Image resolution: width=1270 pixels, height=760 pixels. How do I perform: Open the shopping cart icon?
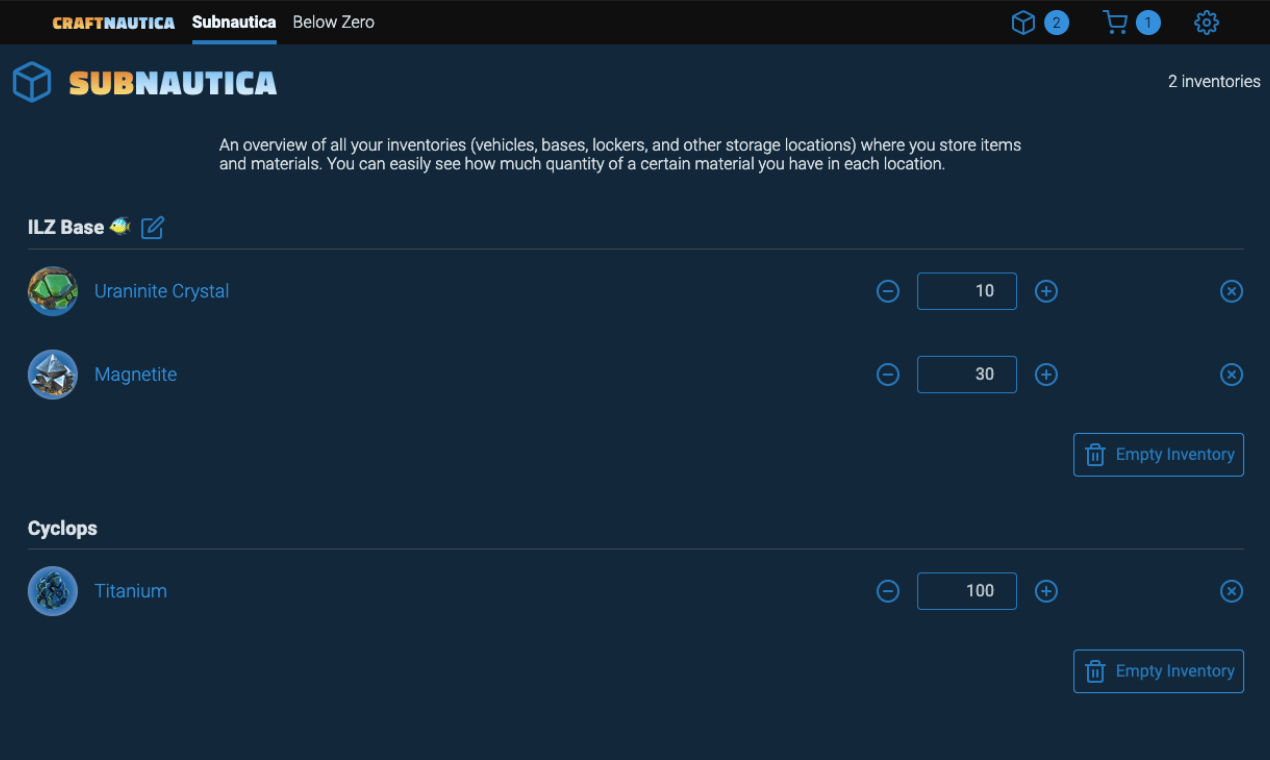point(1115,22)
